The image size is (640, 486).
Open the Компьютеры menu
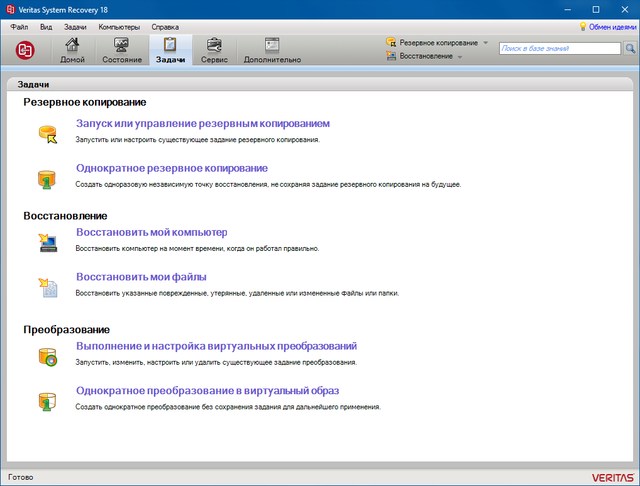coord(119,26)
